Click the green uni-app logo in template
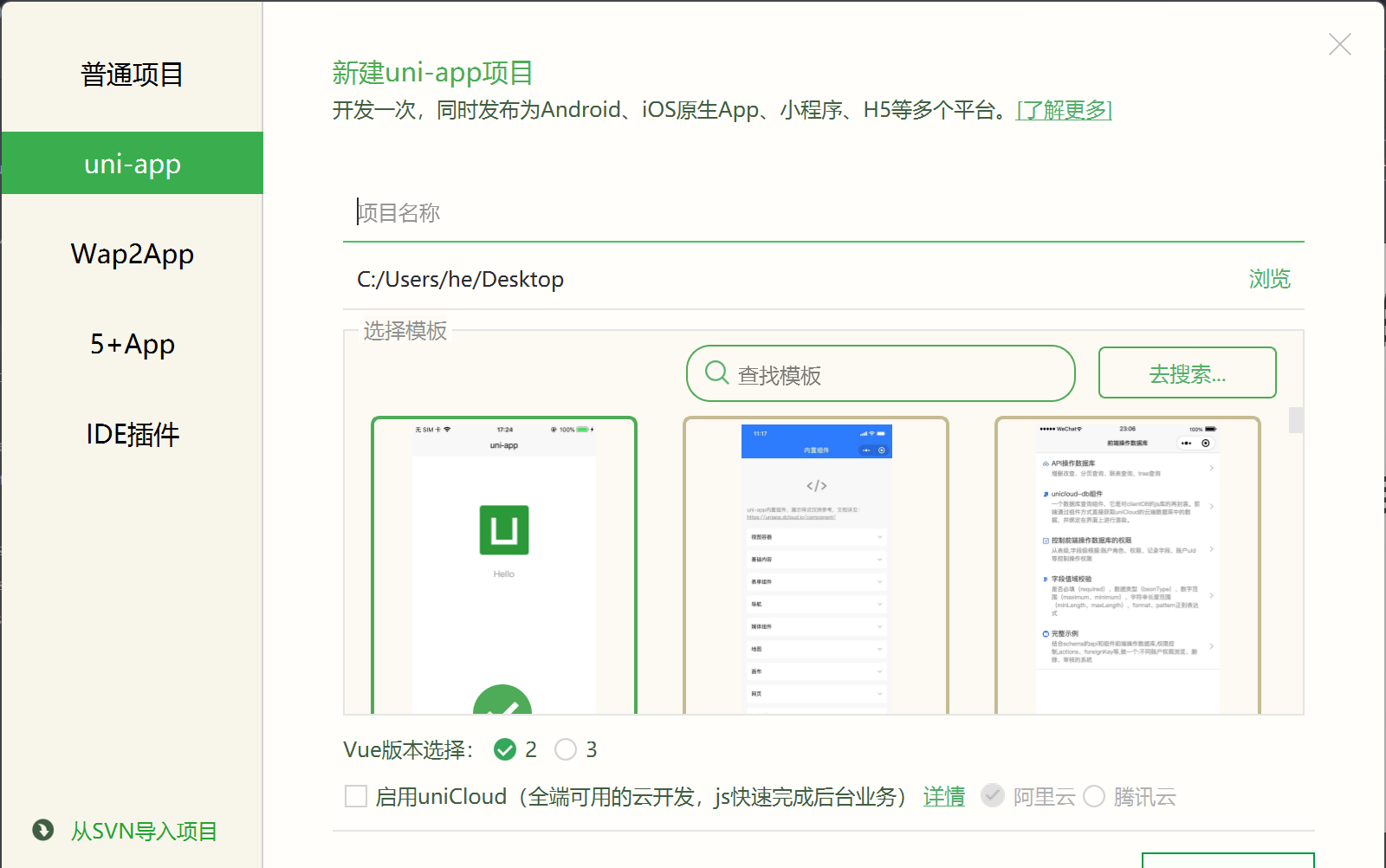 tap(504, 529)
